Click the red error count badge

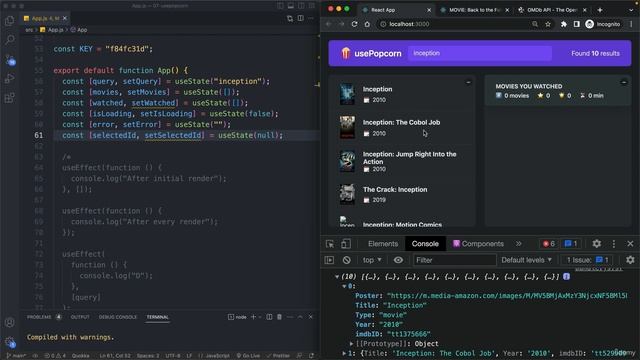[549, 244]
